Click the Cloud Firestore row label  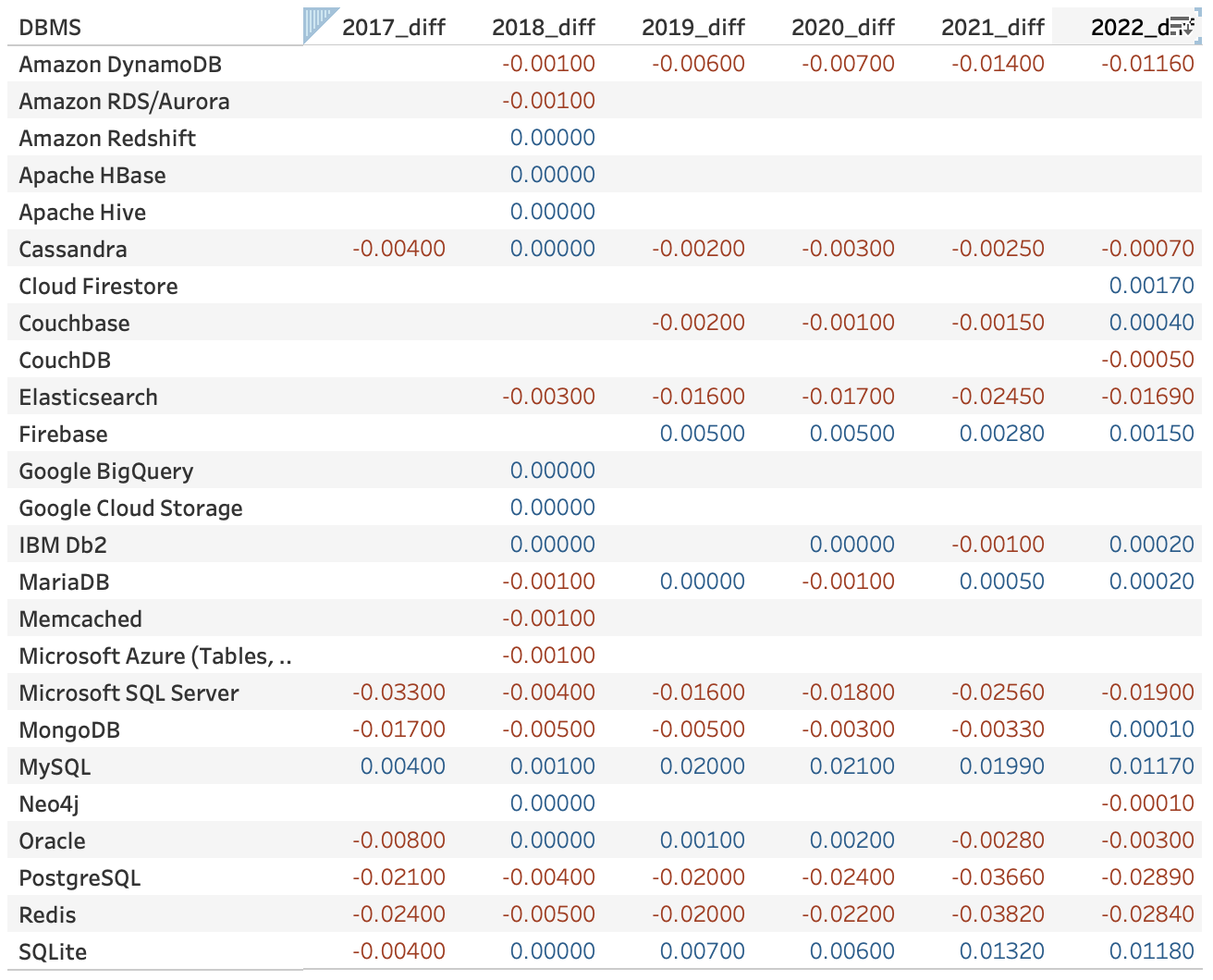tap(98, 287)
